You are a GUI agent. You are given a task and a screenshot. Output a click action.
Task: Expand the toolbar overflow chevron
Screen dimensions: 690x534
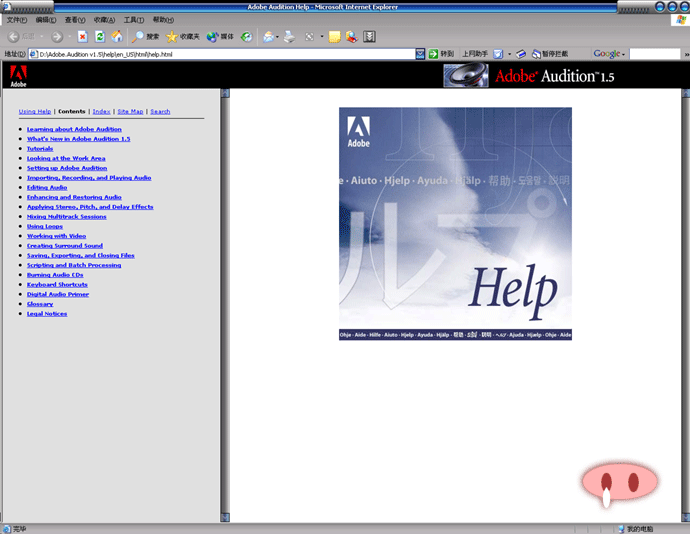(x=686, y=54)
